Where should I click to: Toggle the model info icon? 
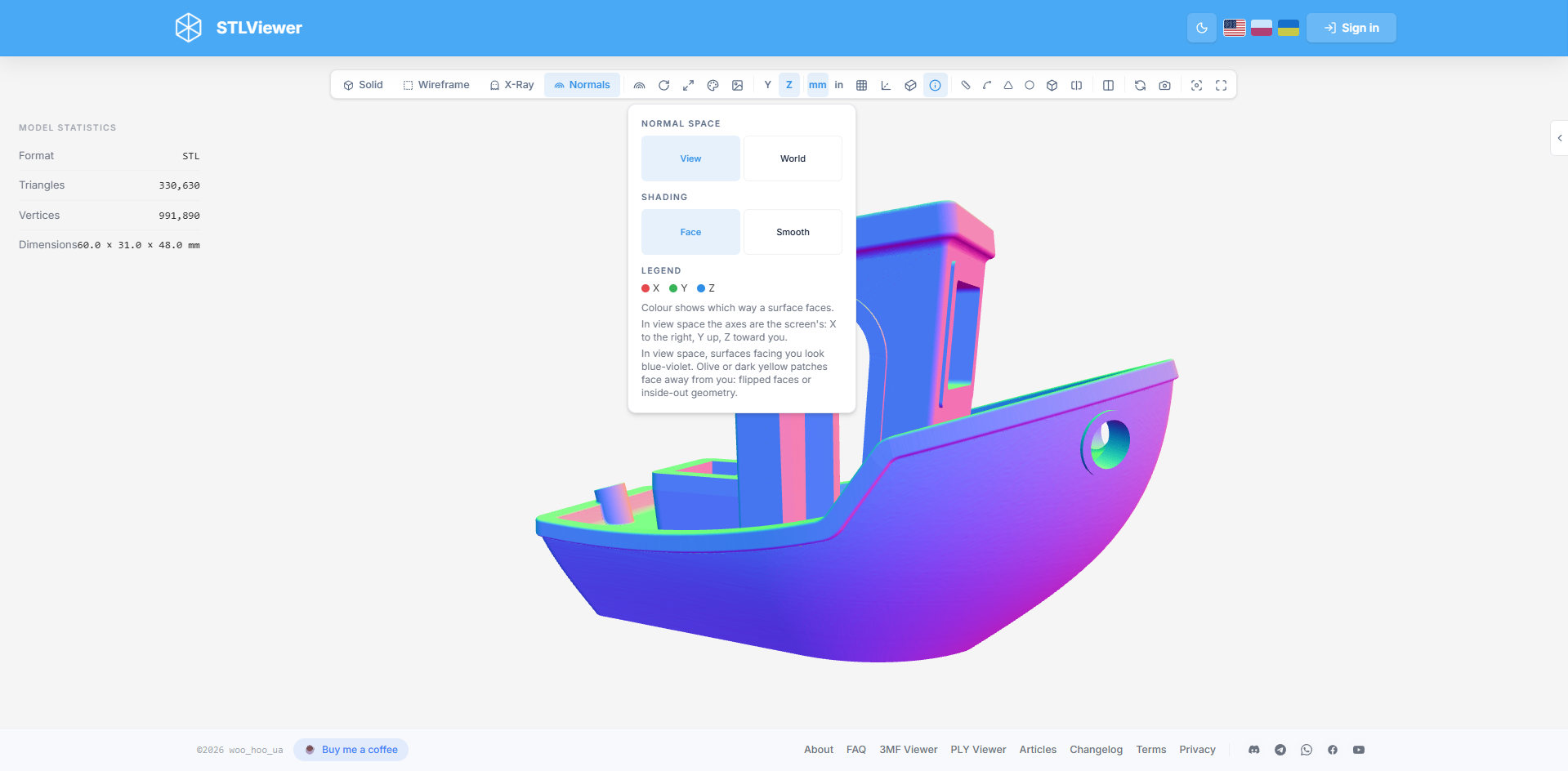click(x=936, y=85)
